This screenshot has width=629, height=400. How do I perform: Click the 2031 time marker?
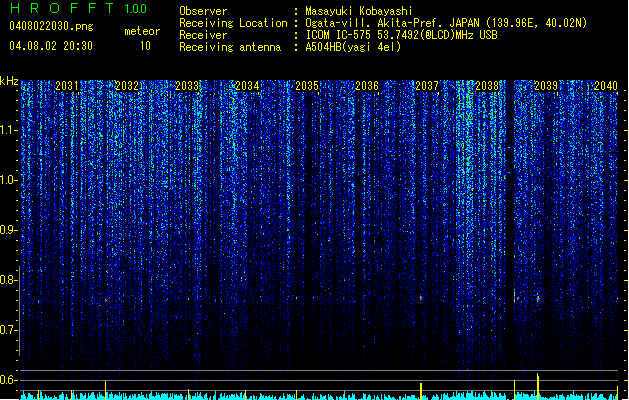(67, 86)
